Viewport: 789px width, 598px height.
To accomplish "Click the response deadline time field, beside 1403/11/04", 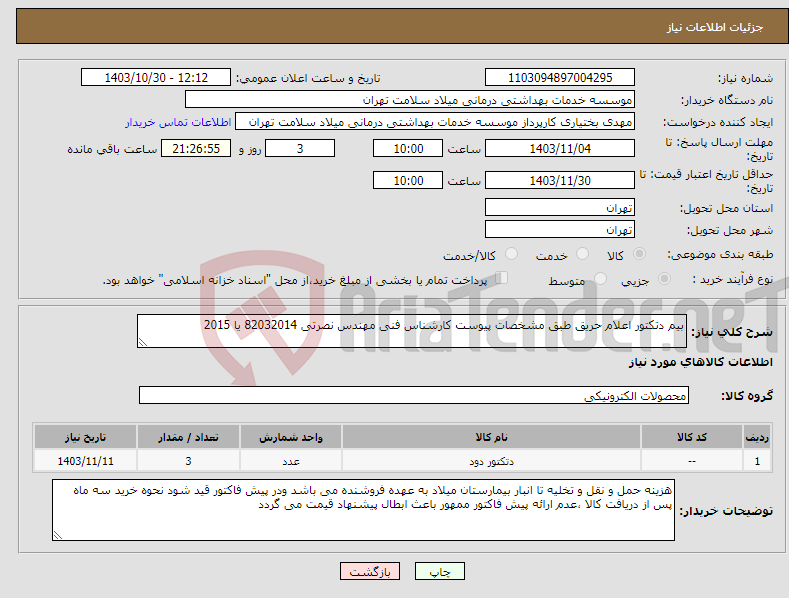I will point(408,148).
